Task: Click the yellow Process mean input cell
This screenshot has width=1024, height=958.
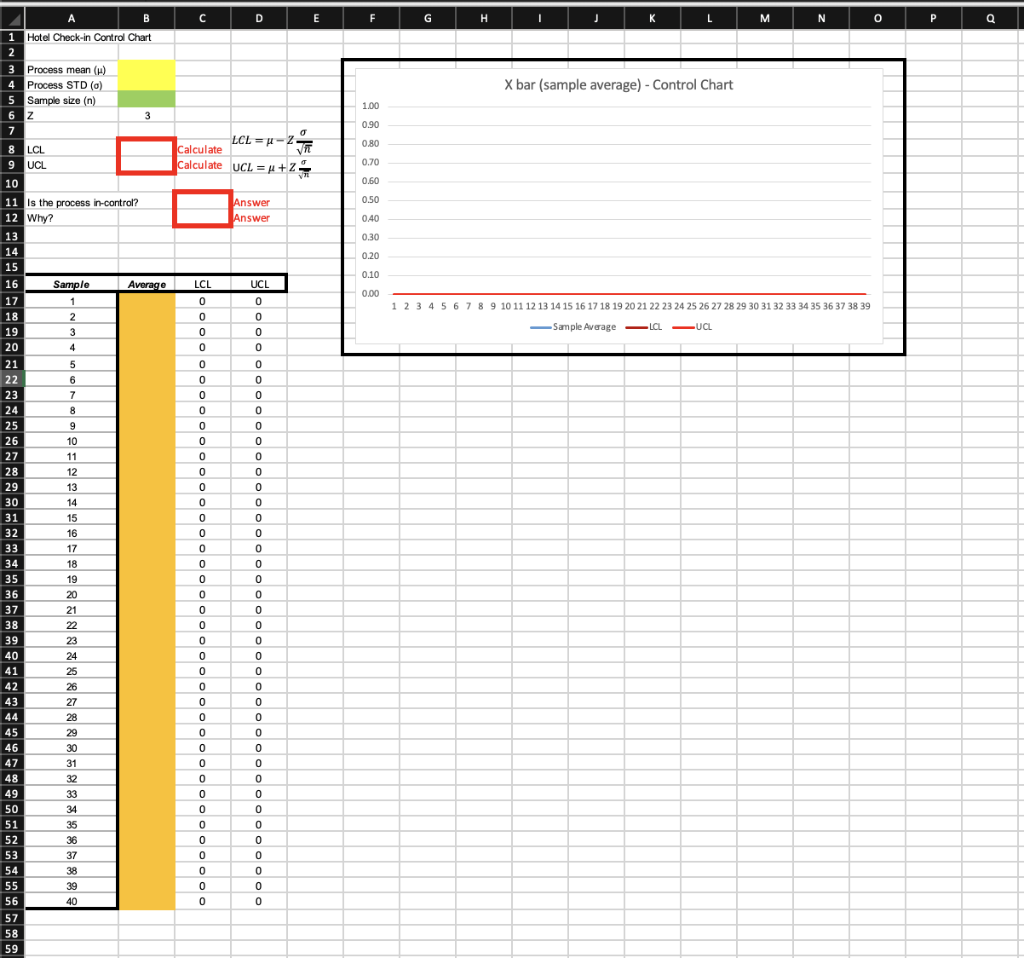Action: tap(146, 69)
